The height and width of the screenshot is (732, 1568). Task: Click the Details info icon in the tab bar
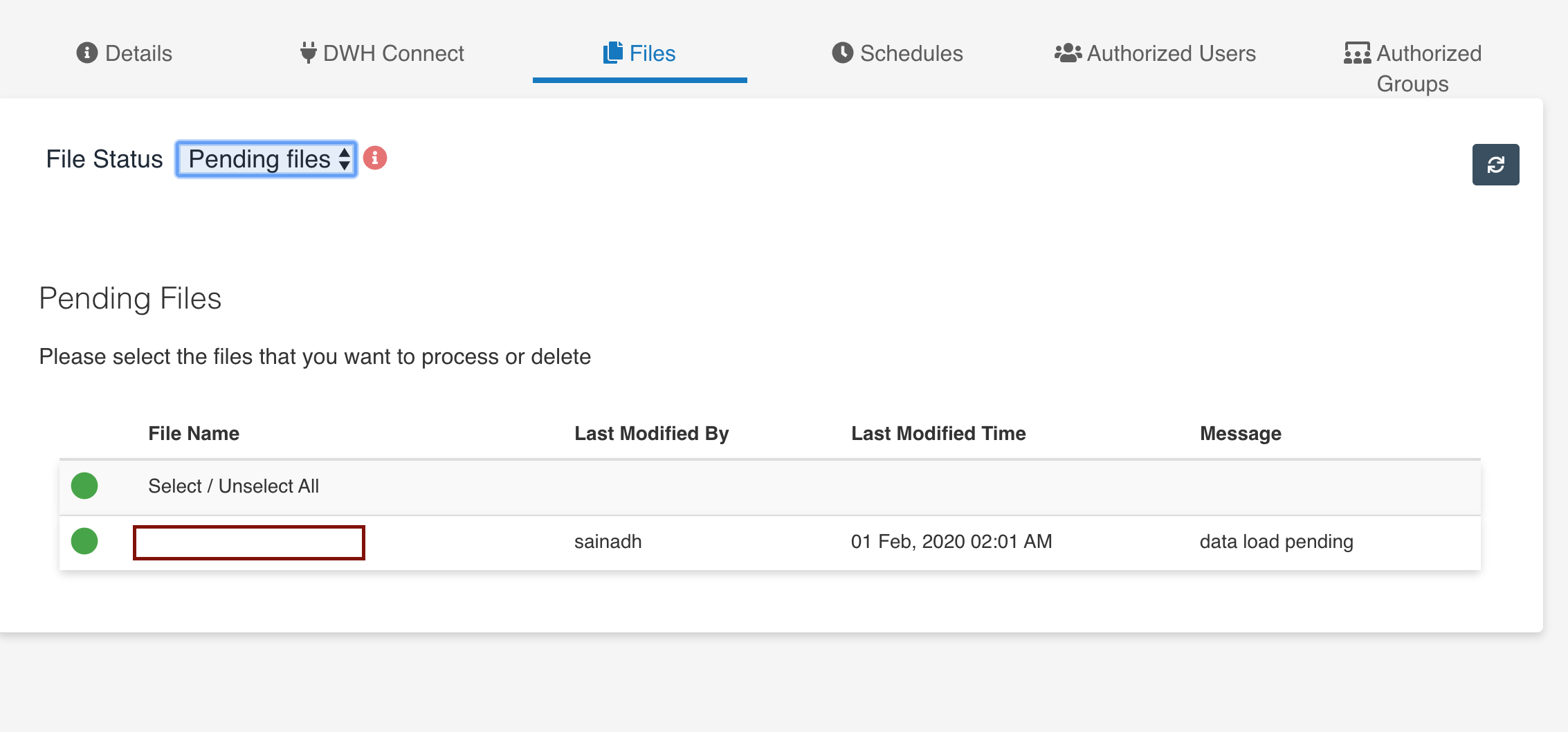[x=86, y=52]
